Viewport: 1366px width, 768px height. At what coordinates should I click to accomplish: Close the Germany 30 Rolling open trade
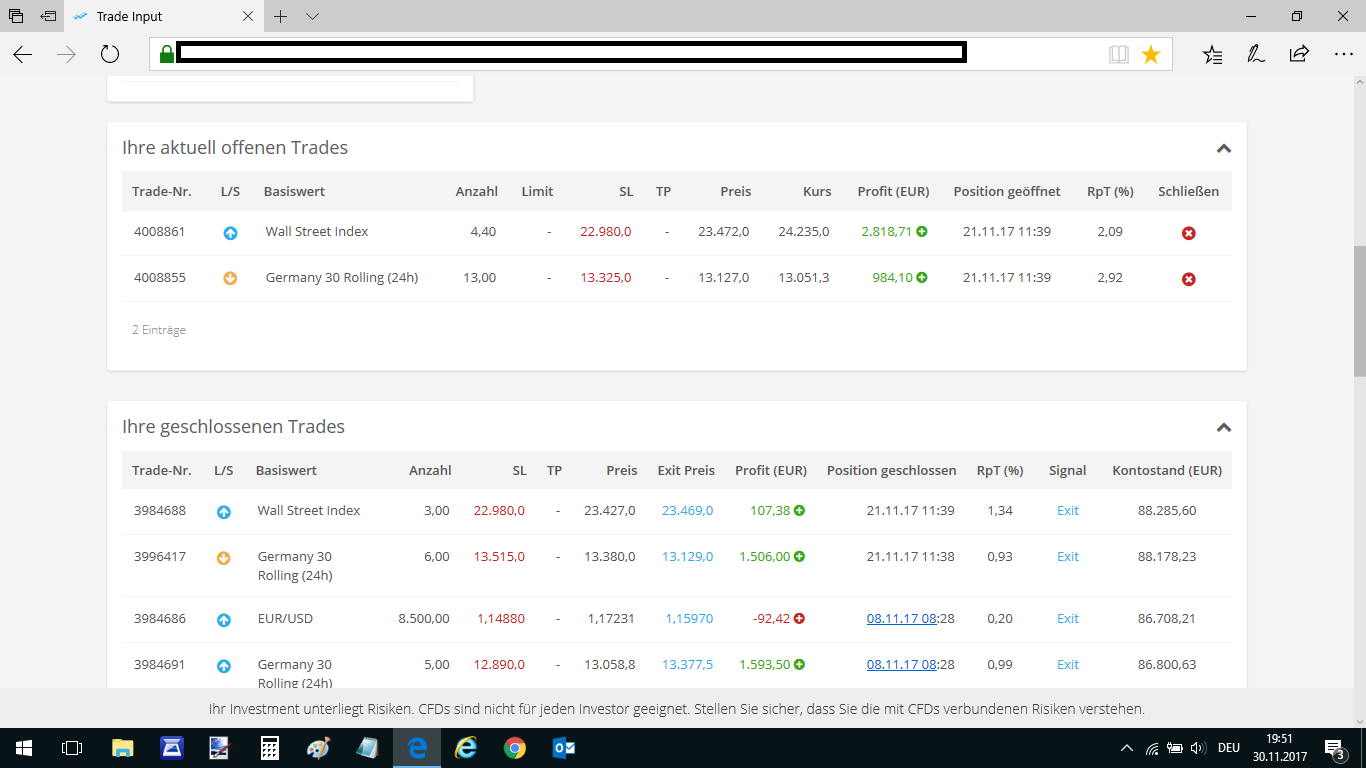[x=1188, y=279]
